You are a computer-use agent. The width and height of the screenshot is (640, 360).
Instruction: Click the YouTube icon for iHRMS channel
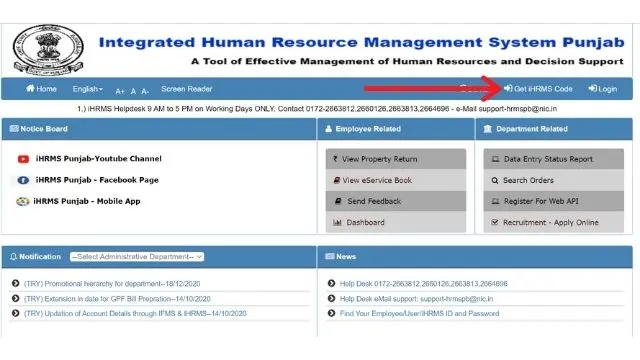click(23, 159)
